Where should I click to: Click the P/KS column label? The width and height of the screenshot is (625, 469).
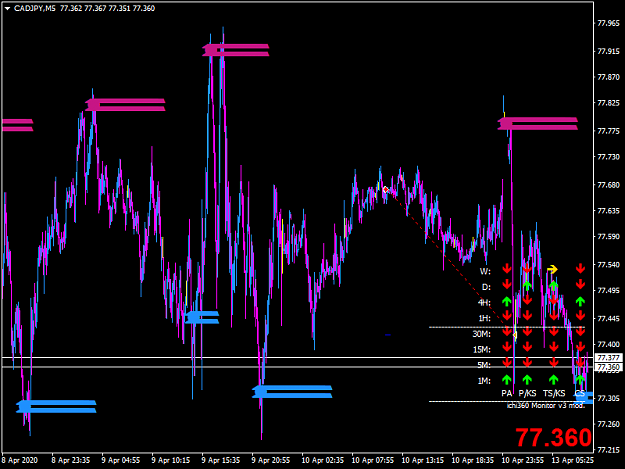(x=527, y=394)
